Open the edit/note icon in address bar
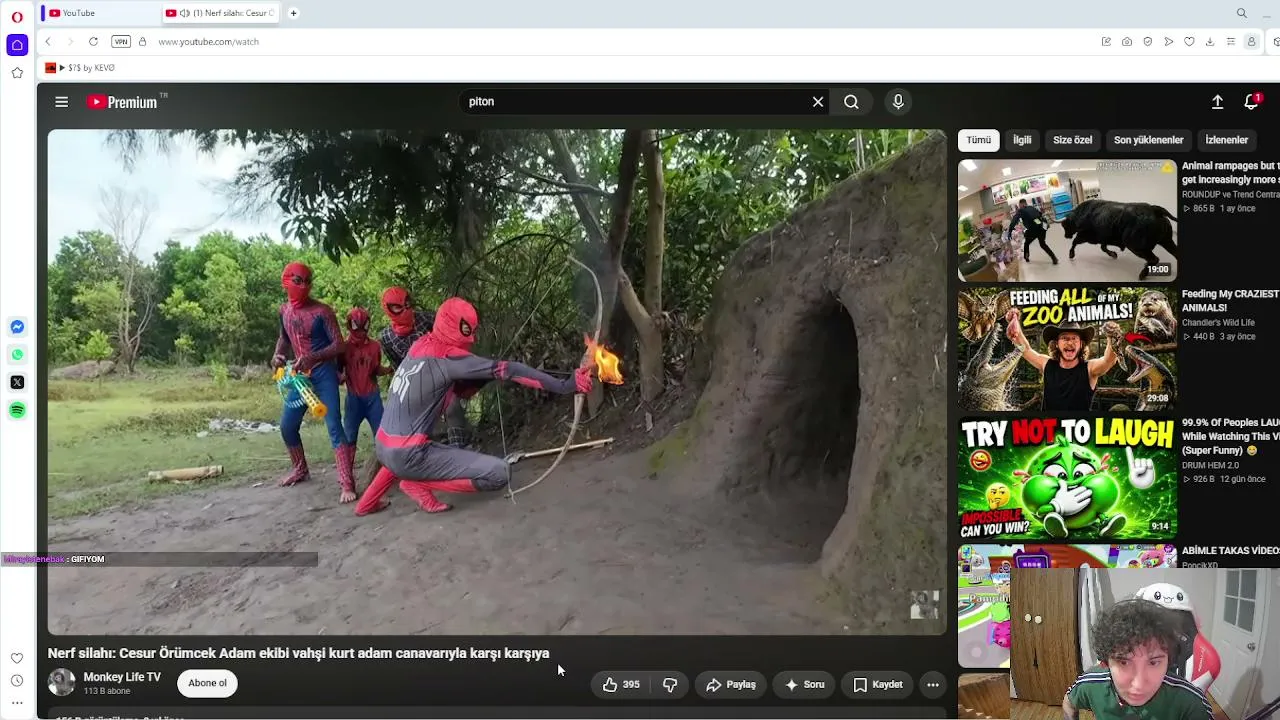The image size is (1280, 720). [x=1106, y=42]
